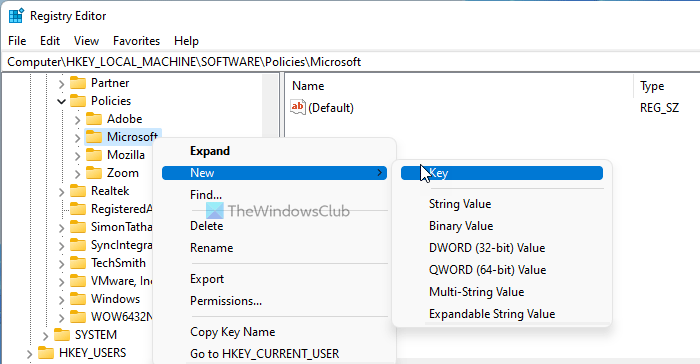Click the (Default) string value icon
The width and height of the screenshot is (700, 364).
point(297,107)
